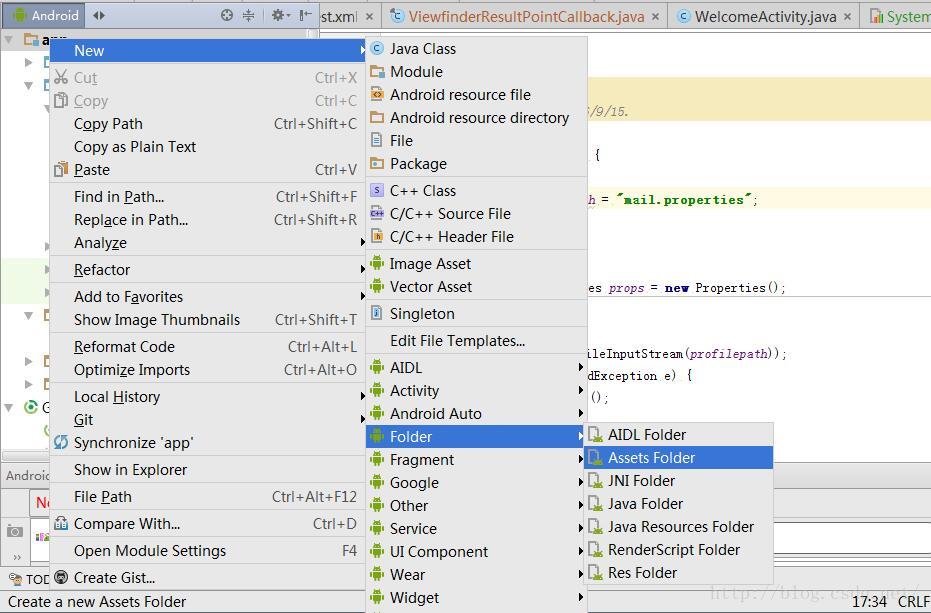
Task: Select the File entry in the New submenu
Action: [476, 141]
